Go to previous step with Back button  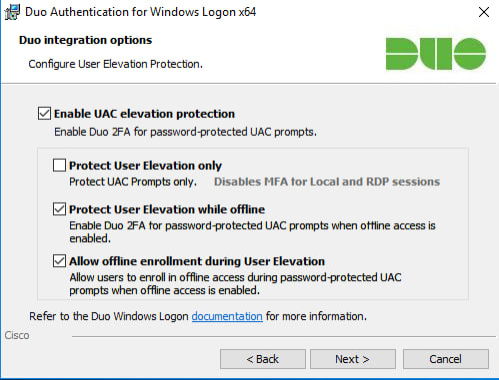click(x=263, y=359)
